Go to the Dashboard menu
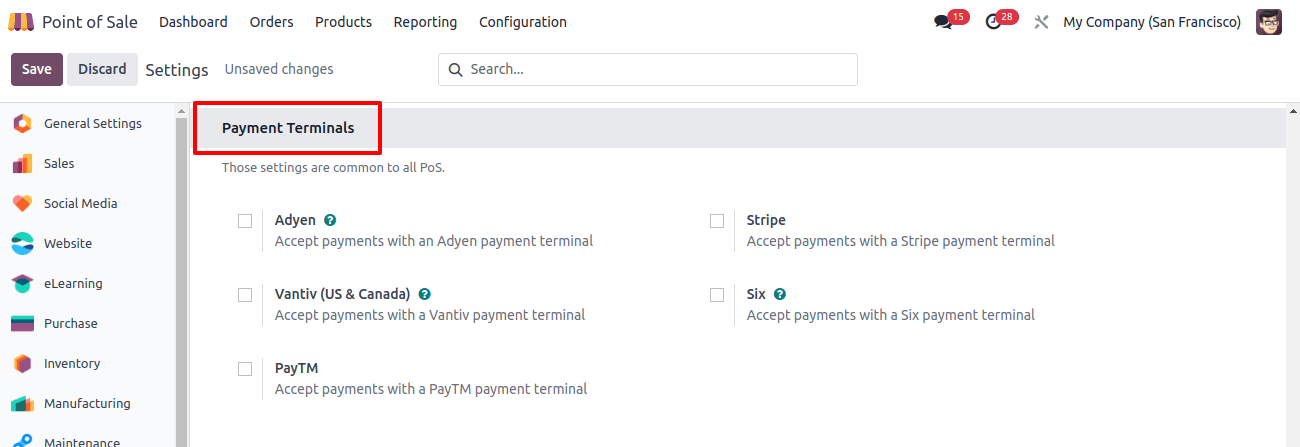This screenshot has width=1300, height=447. tap(193, 22)
